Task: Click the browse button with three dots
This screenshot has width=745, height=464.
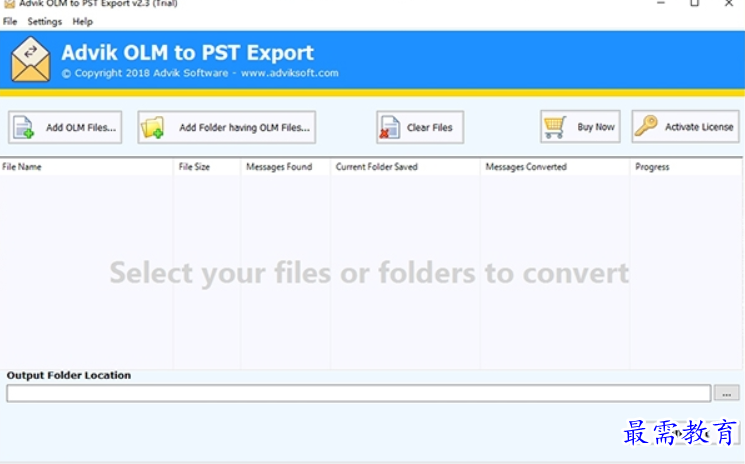Action: pyautogui.click(x=726, y=393)
